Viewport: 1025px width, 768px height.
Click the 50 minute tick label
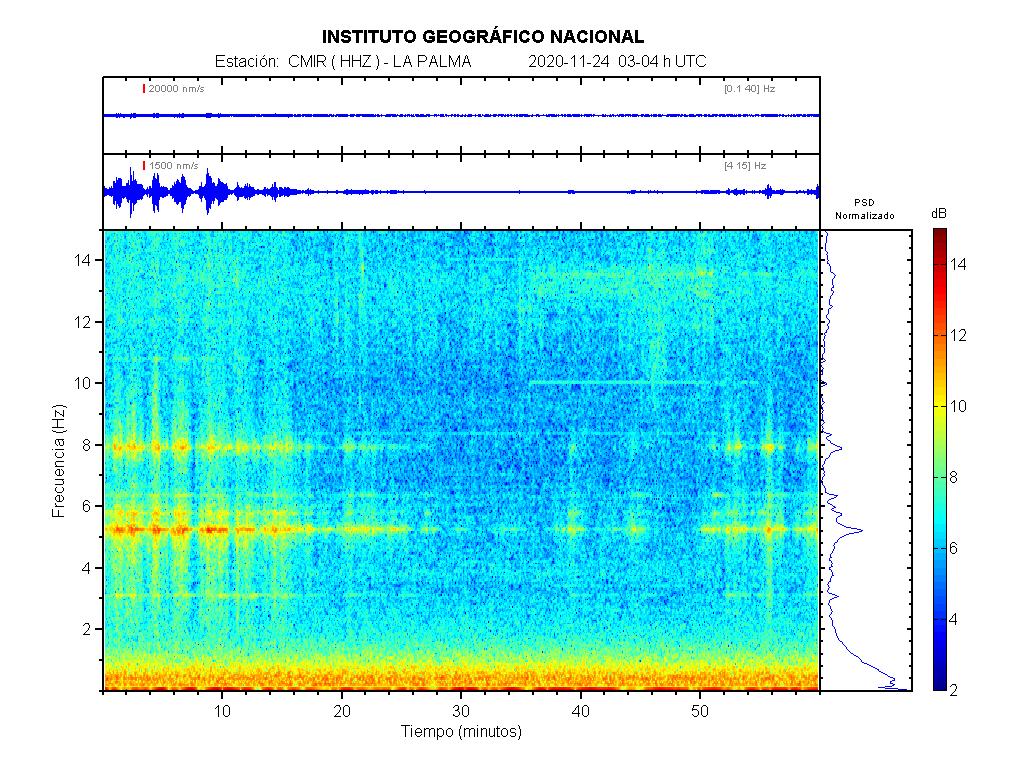(700, 710)
